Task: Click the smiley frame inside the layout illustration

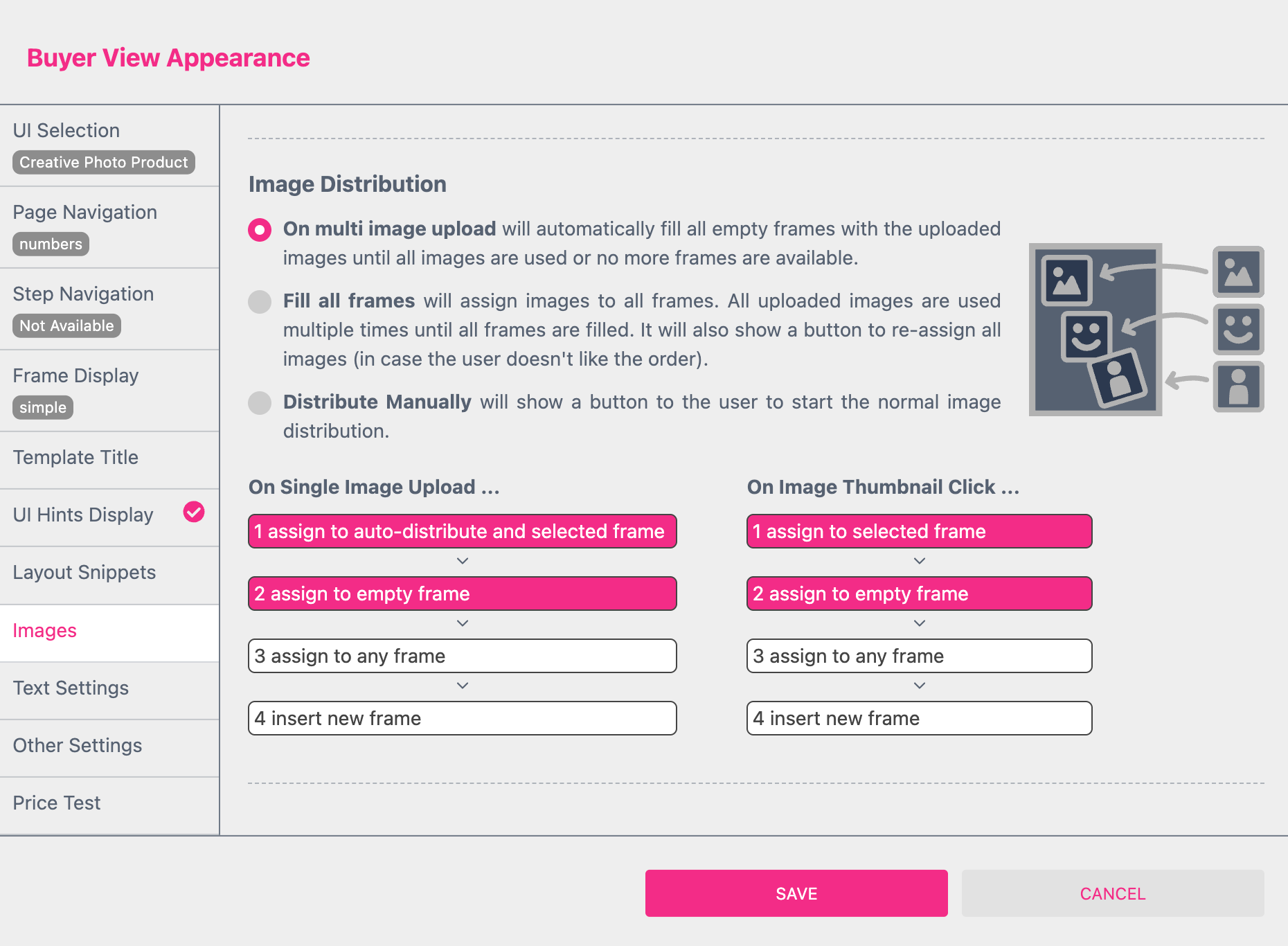Action: (1086, 336)
